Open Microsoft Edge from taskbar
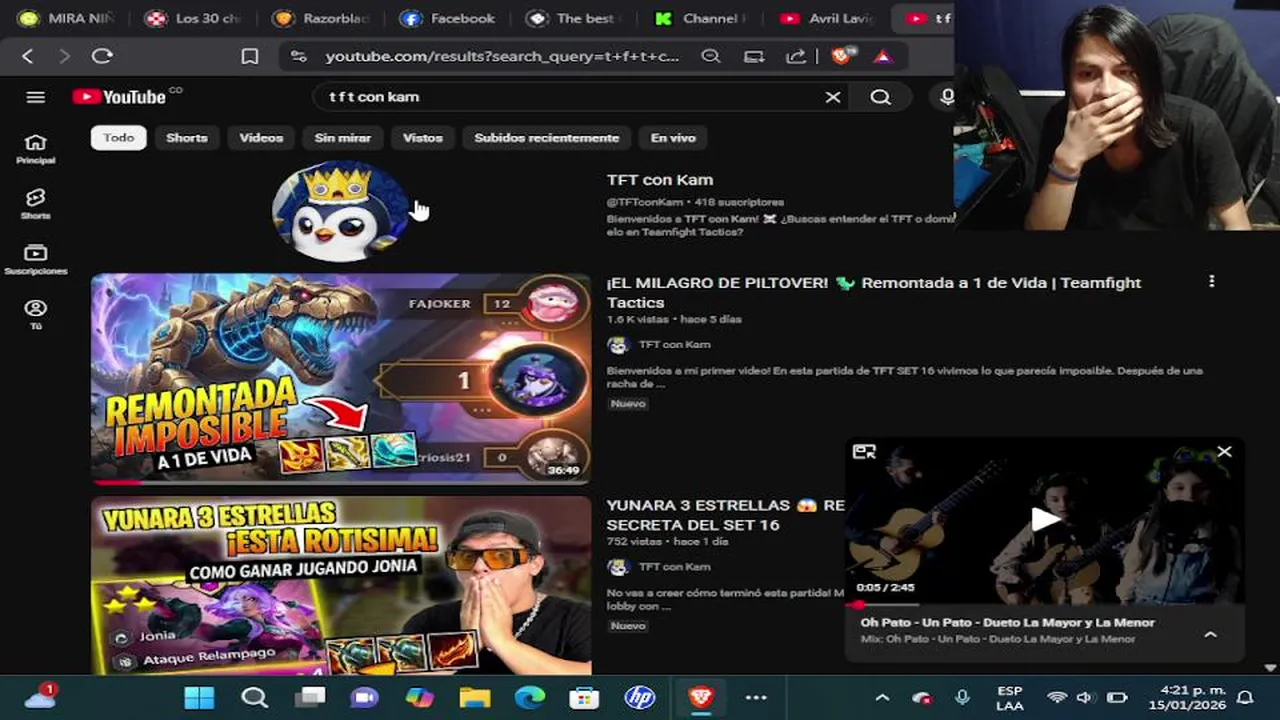The image size is (1280, 720). [x=530, y=698]
